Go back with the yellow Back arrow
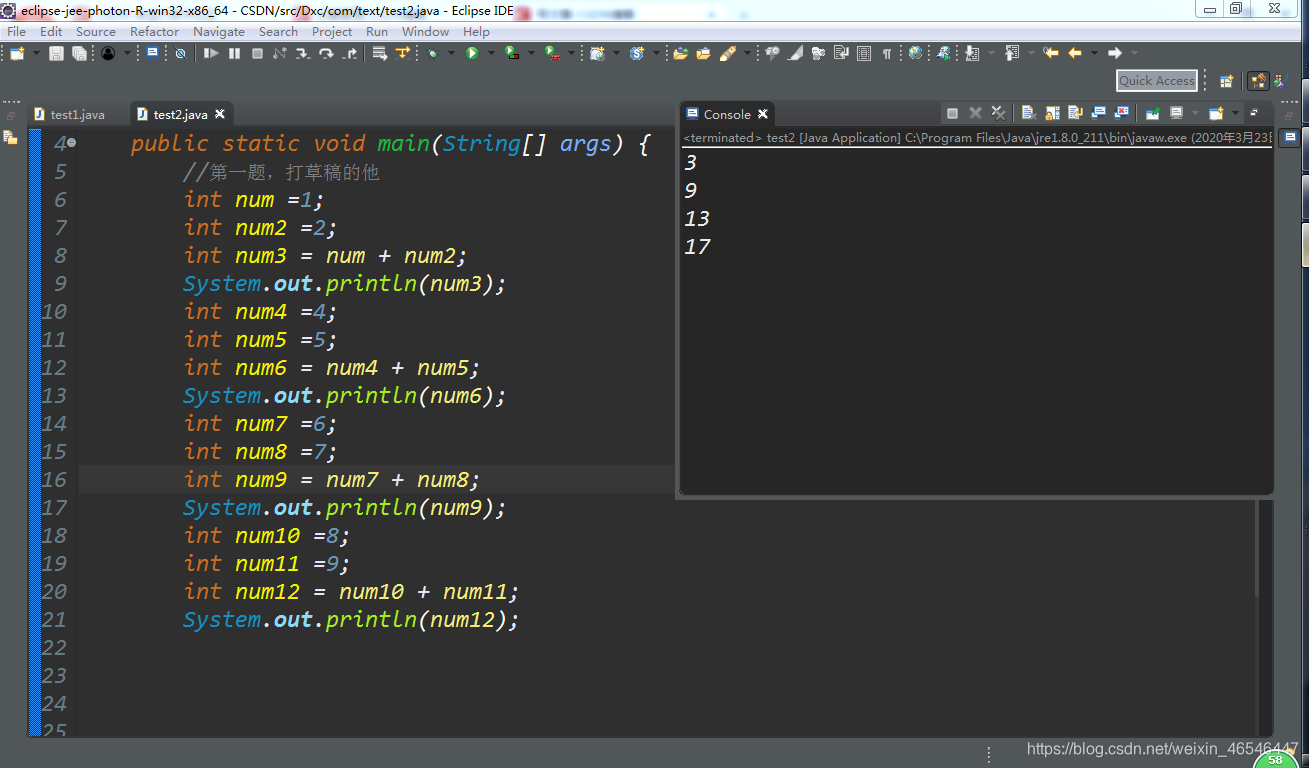 1075,53
